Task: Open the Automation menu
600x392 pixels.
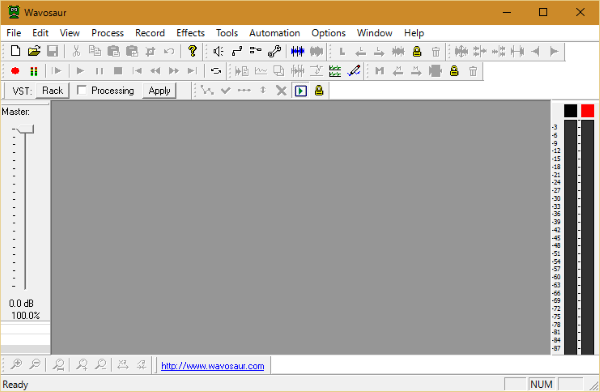Action: (x=275, y=33)
